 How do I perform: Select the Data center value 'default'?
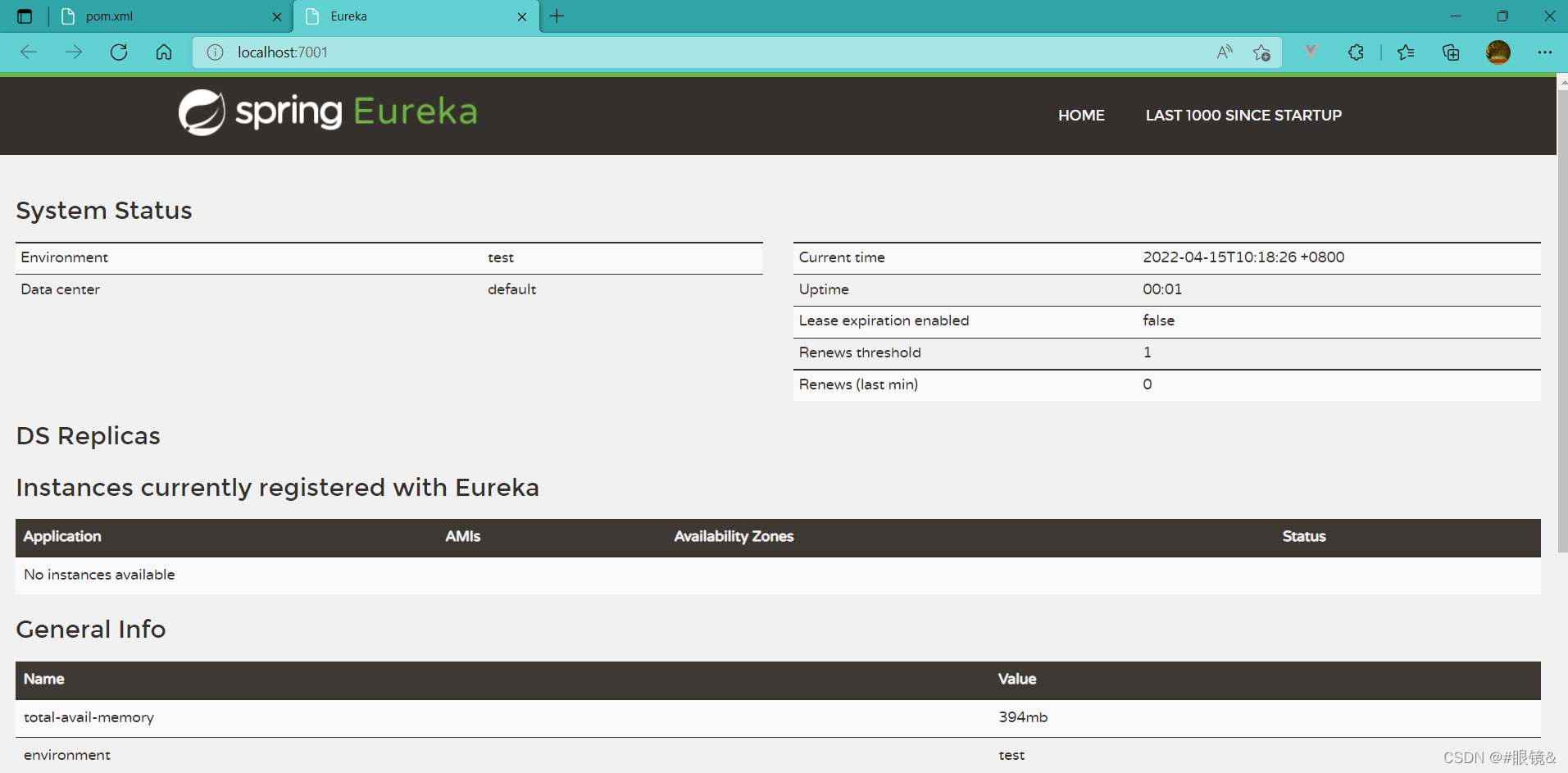point(511,289)
